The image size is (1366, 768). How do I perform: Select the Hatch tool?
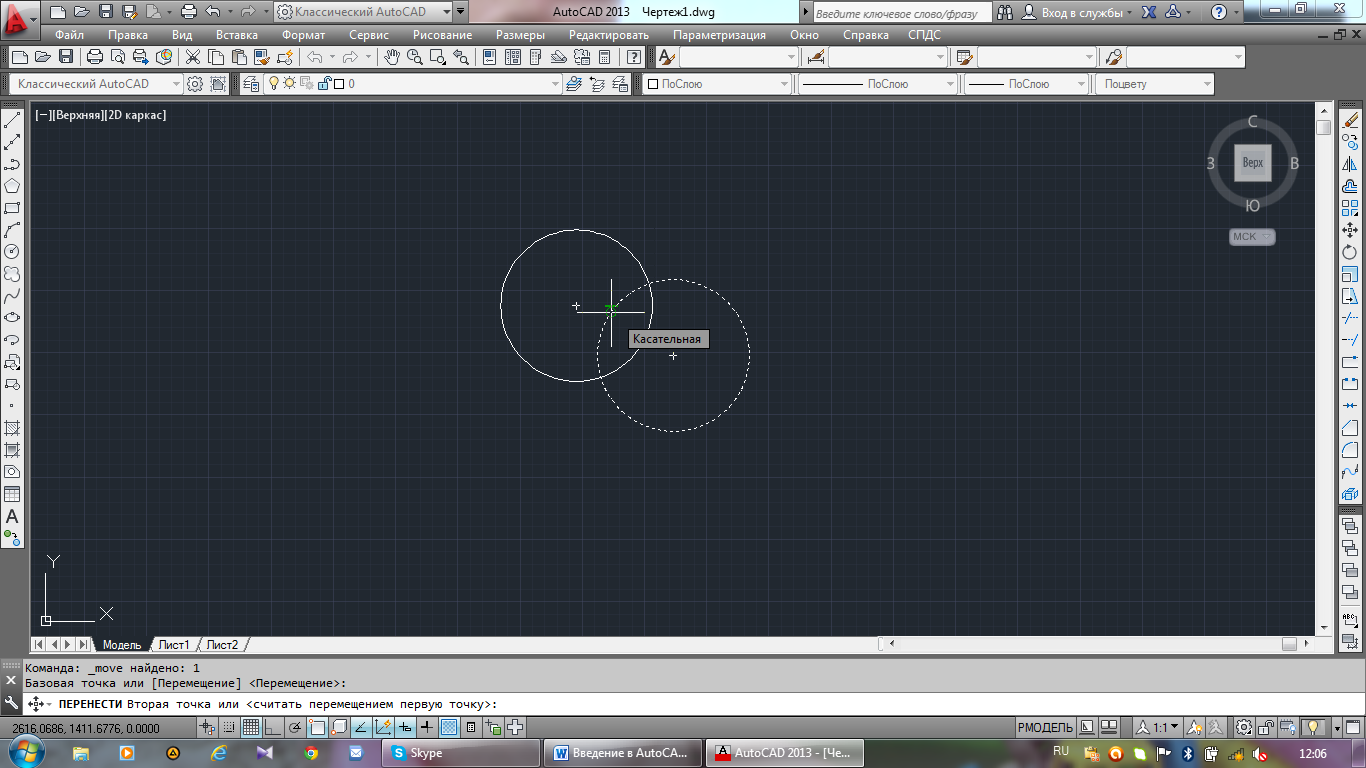click(12, 428)
